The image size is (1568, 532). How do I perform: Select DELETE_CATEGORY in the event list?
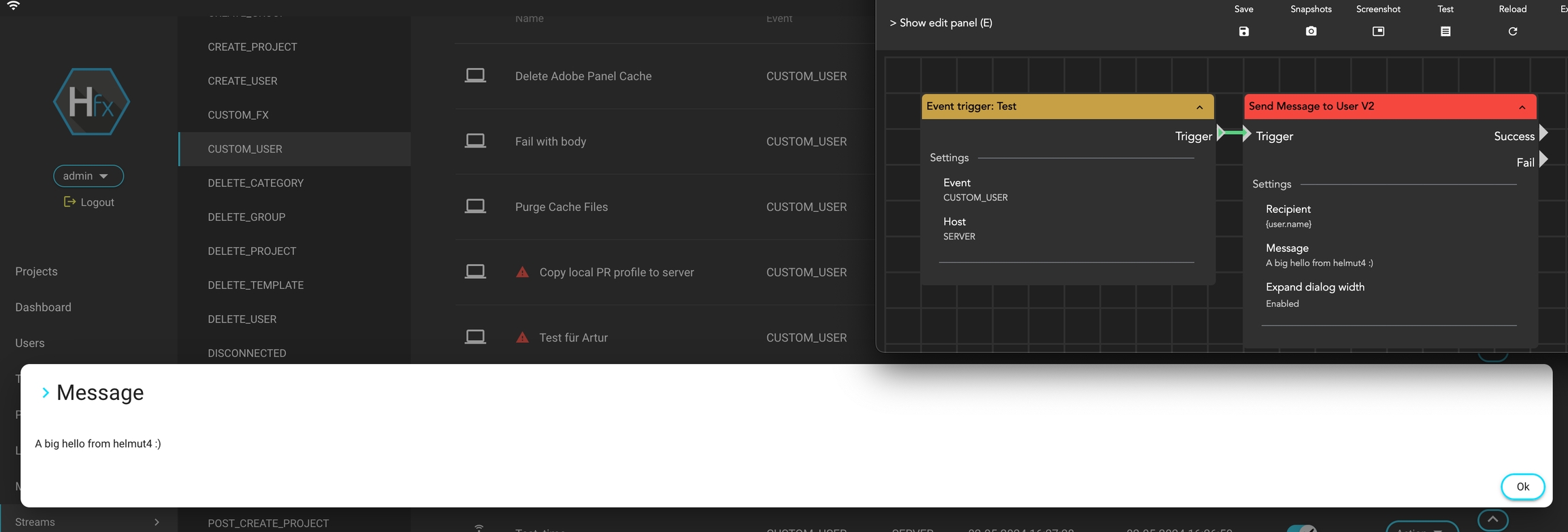click(255, 183)
